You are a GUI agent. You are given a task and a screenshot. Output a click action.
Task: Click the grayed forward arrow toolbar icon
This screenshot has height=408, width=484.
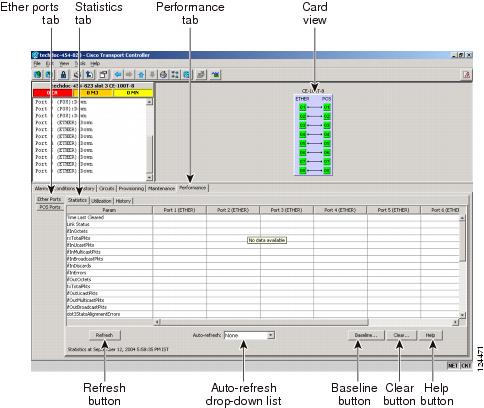(129, 75)
